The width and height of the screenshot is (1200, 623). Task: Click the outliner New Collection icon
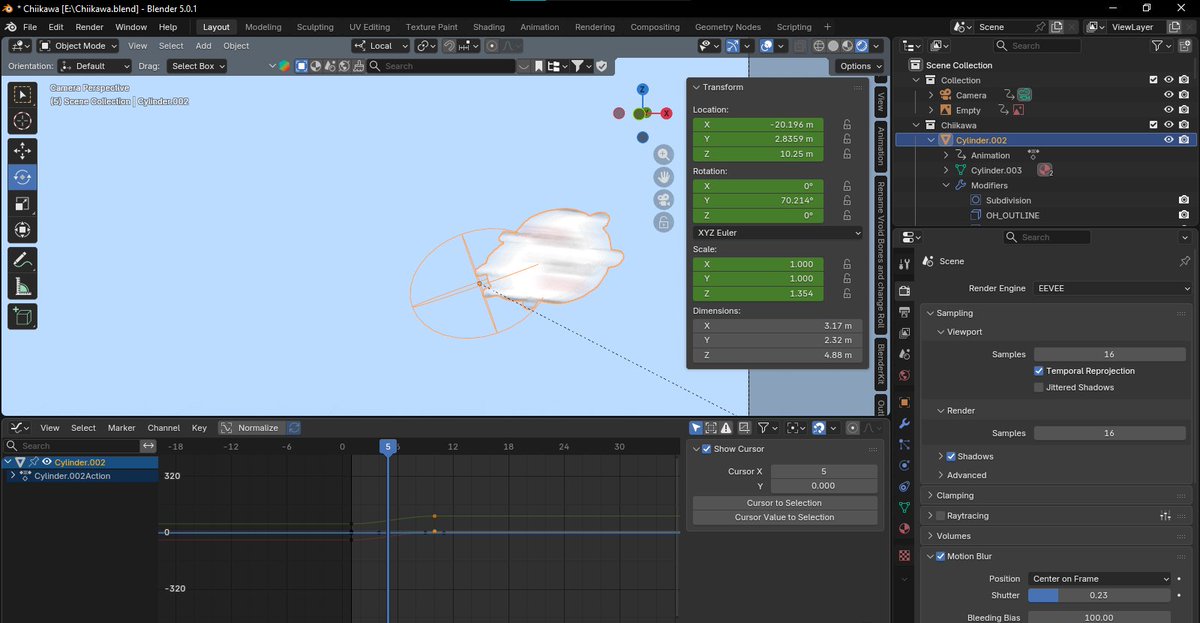(1184, 45)
